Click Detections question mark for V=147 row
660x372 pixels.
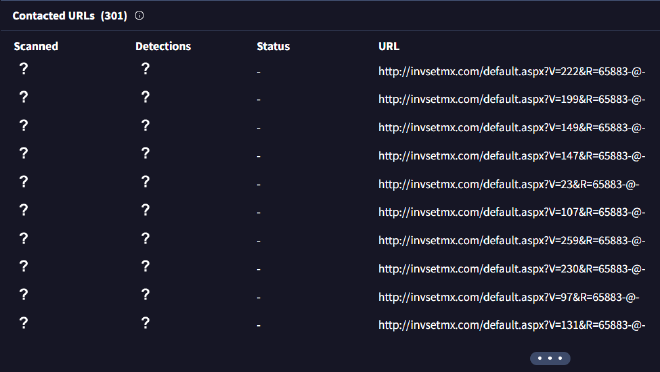point(145,153)
